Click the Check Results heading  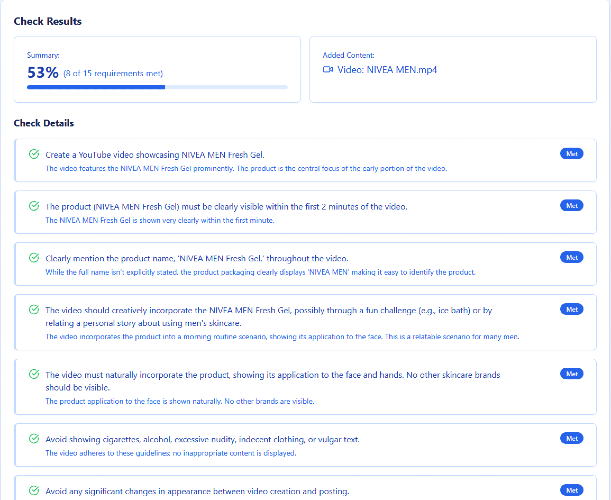pos(48,21)
